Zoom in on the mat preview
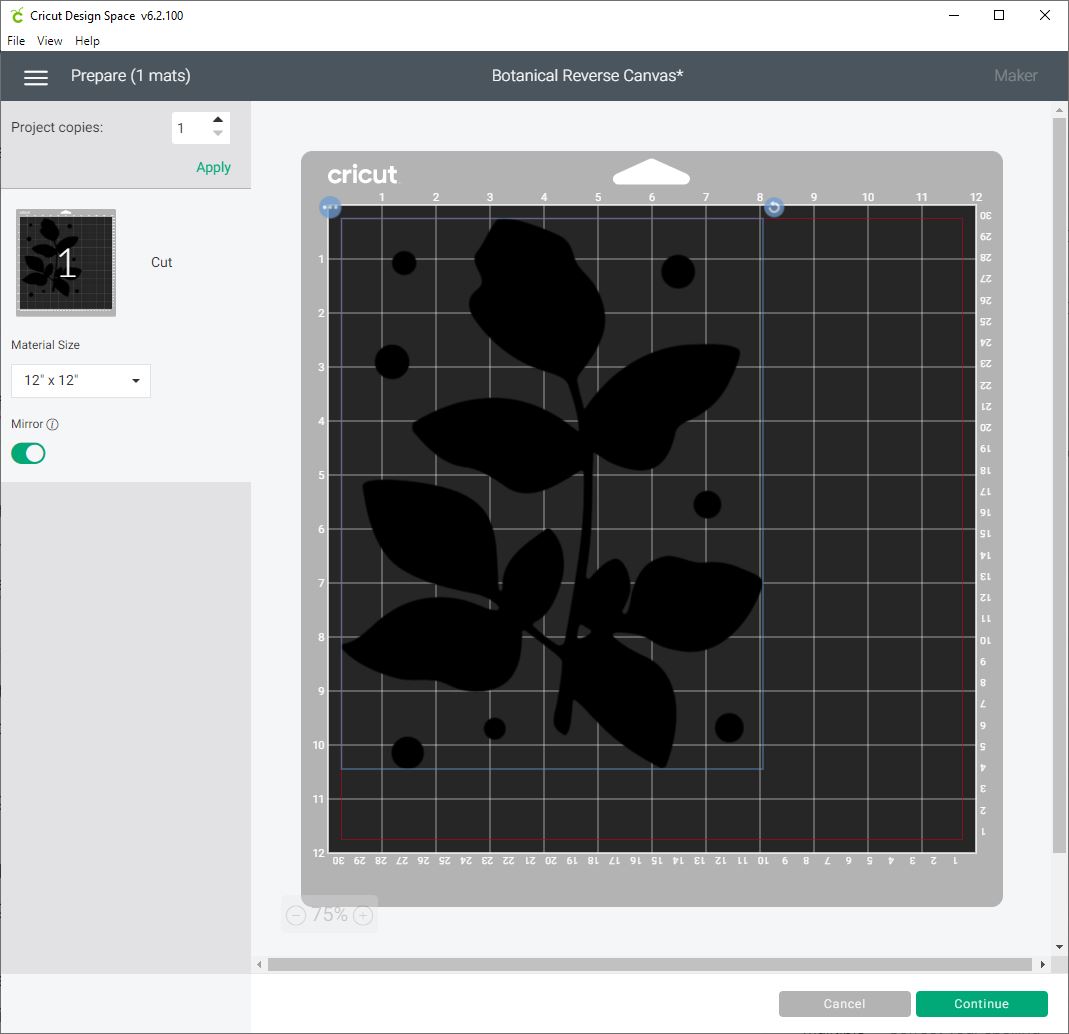Viewport: 1069px width, 1034px height. [362, 914]
